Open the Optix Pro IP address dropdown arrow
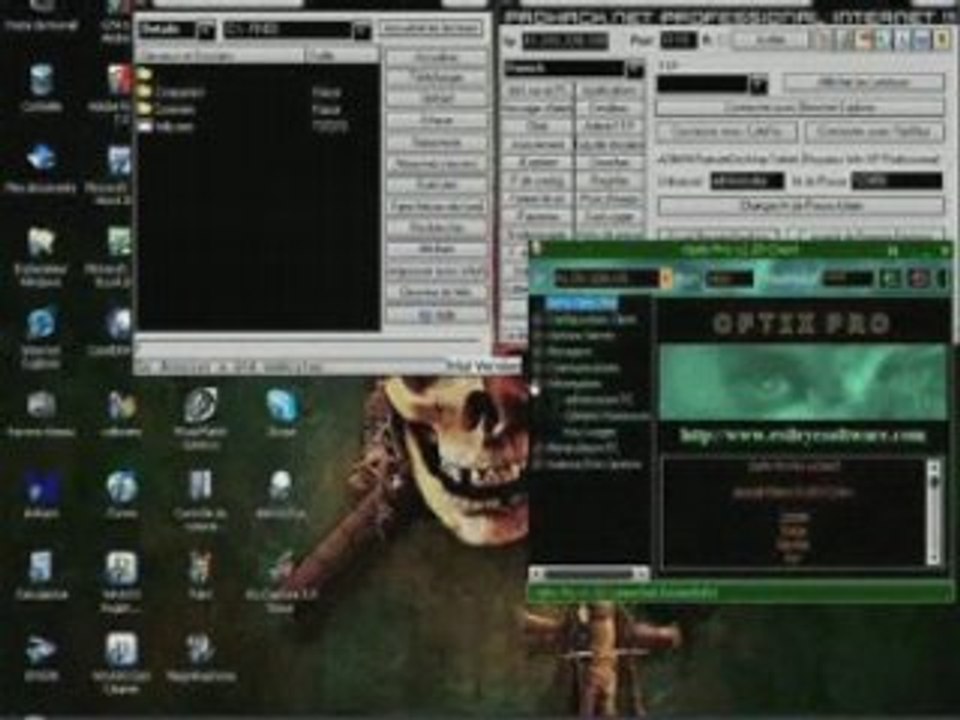This screenshot has width=960, height=720. [666, 279]
